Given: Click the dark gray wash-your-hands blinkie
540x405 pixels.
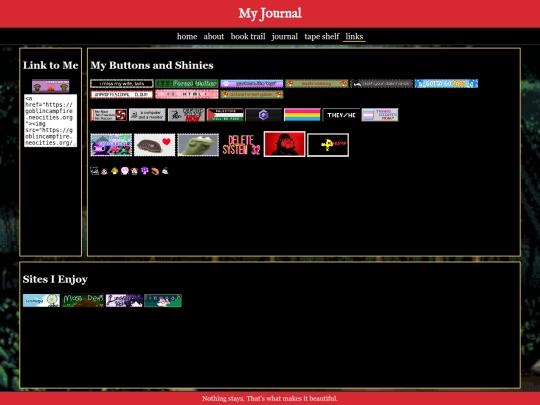Looking at the screenshot, I should coord(382,84).
